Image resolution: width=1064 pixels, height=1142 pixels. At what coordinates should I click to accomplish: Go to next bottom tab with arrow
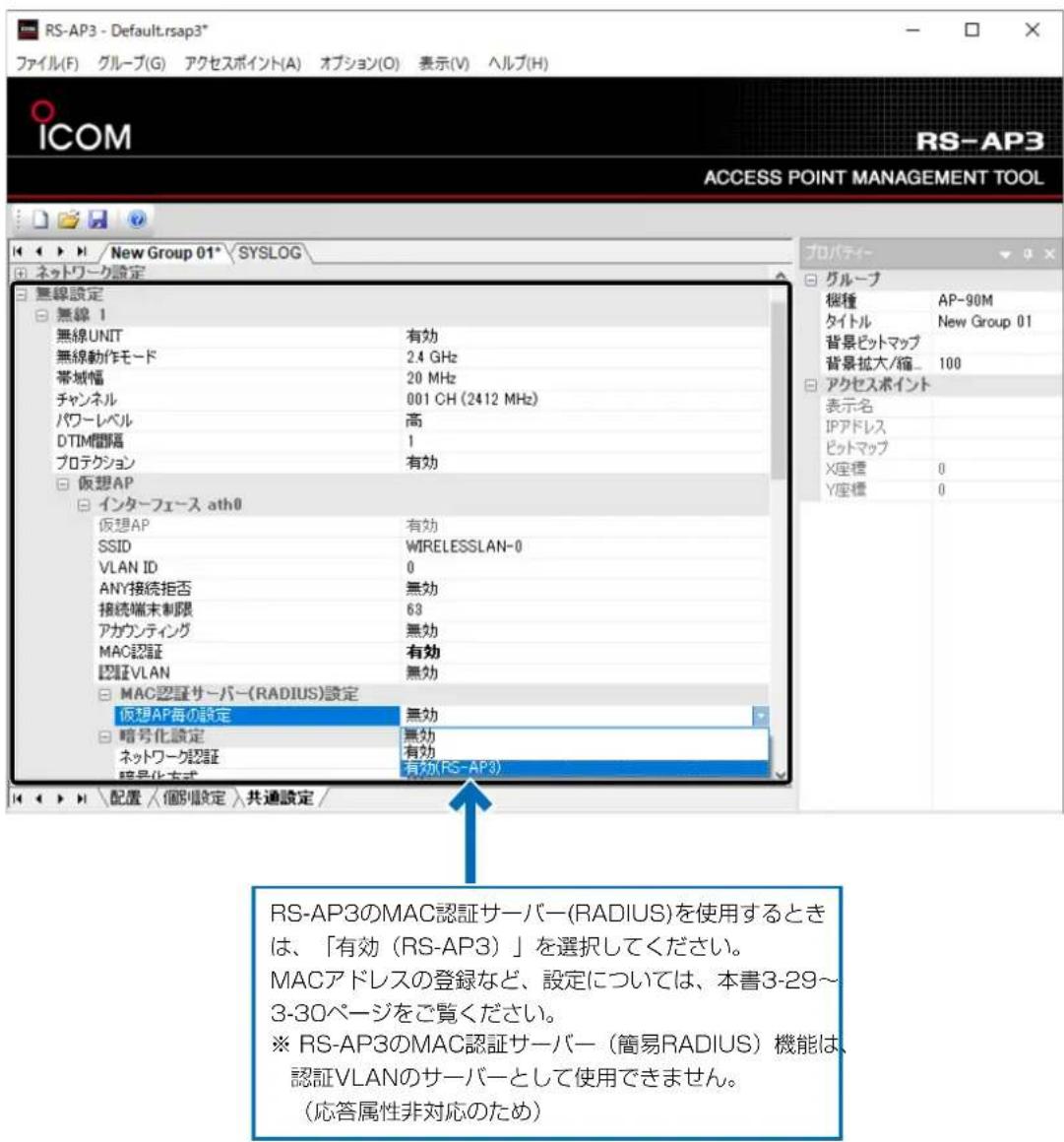coord(60,799)
